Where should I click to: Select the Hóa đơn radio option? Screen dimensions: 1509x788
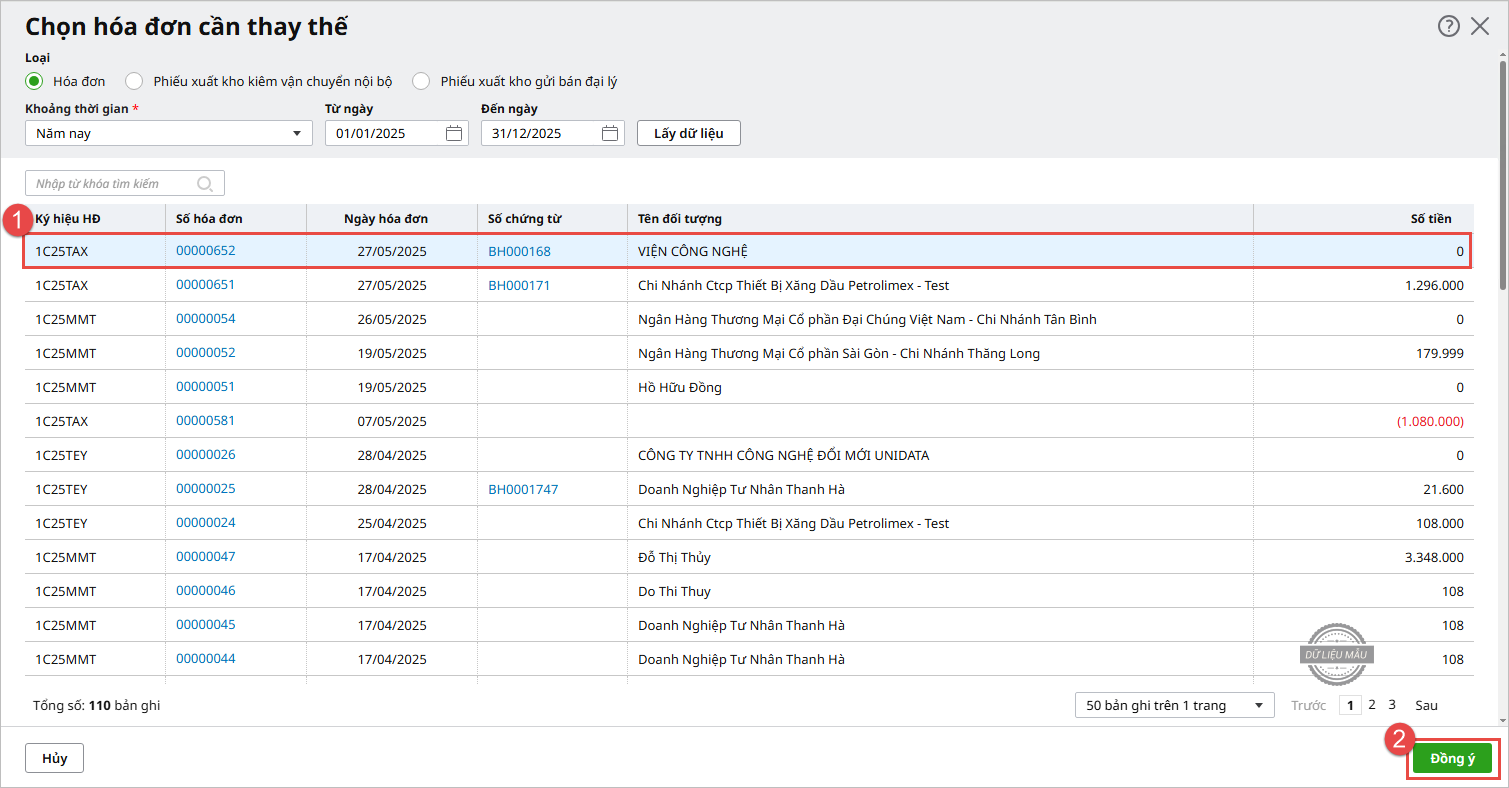coord(34,81)
